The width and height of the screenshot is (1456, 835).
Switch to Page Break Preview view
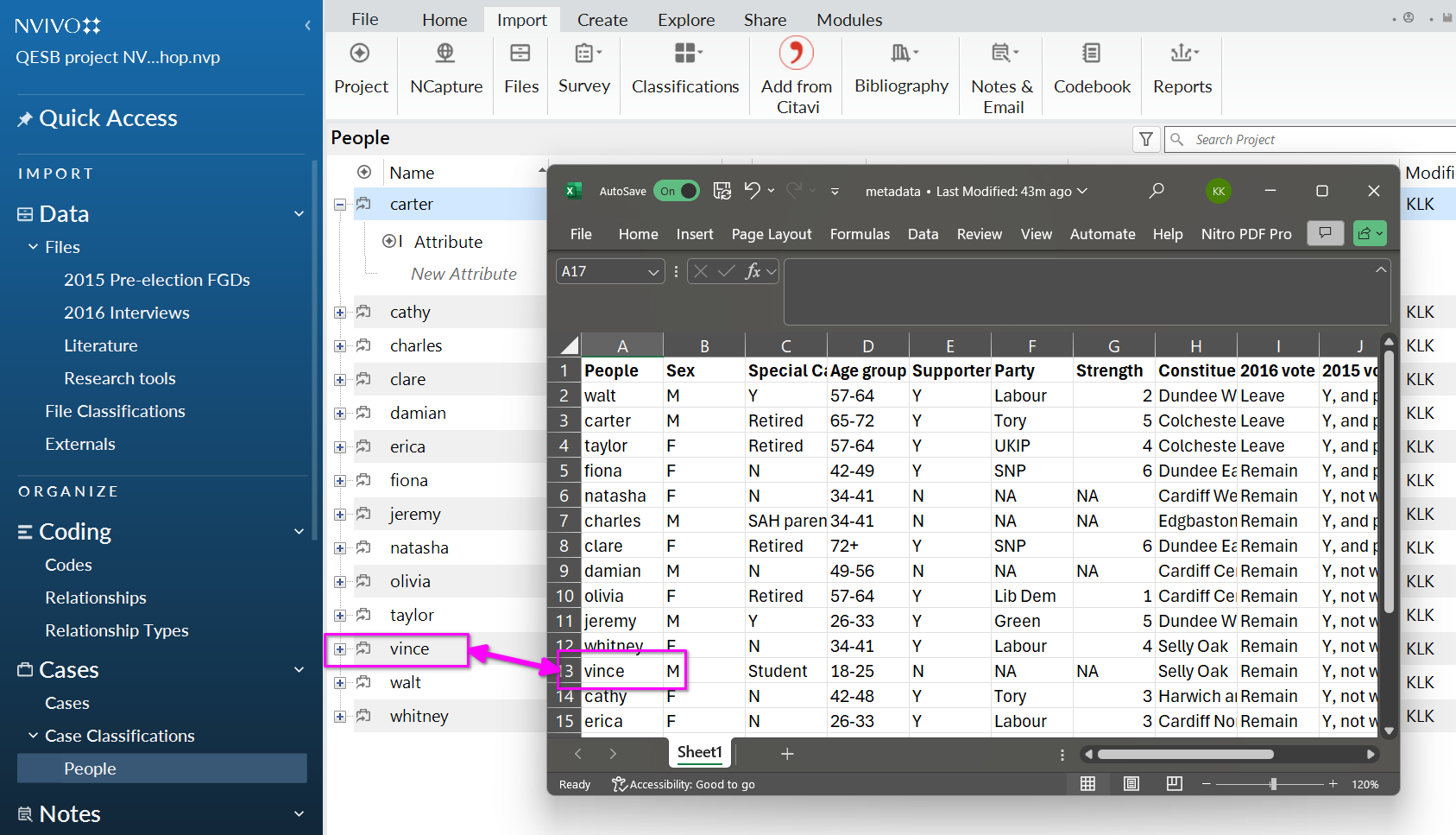(x=1174, y=783)
